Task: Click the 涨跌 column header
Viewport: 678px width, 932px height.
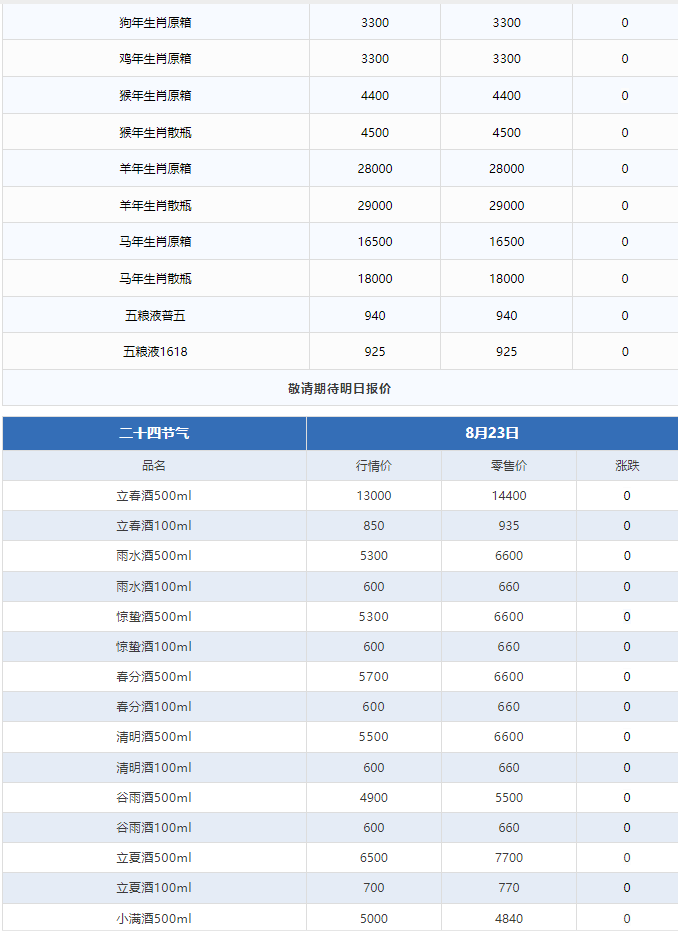Action: click(627, 466)
